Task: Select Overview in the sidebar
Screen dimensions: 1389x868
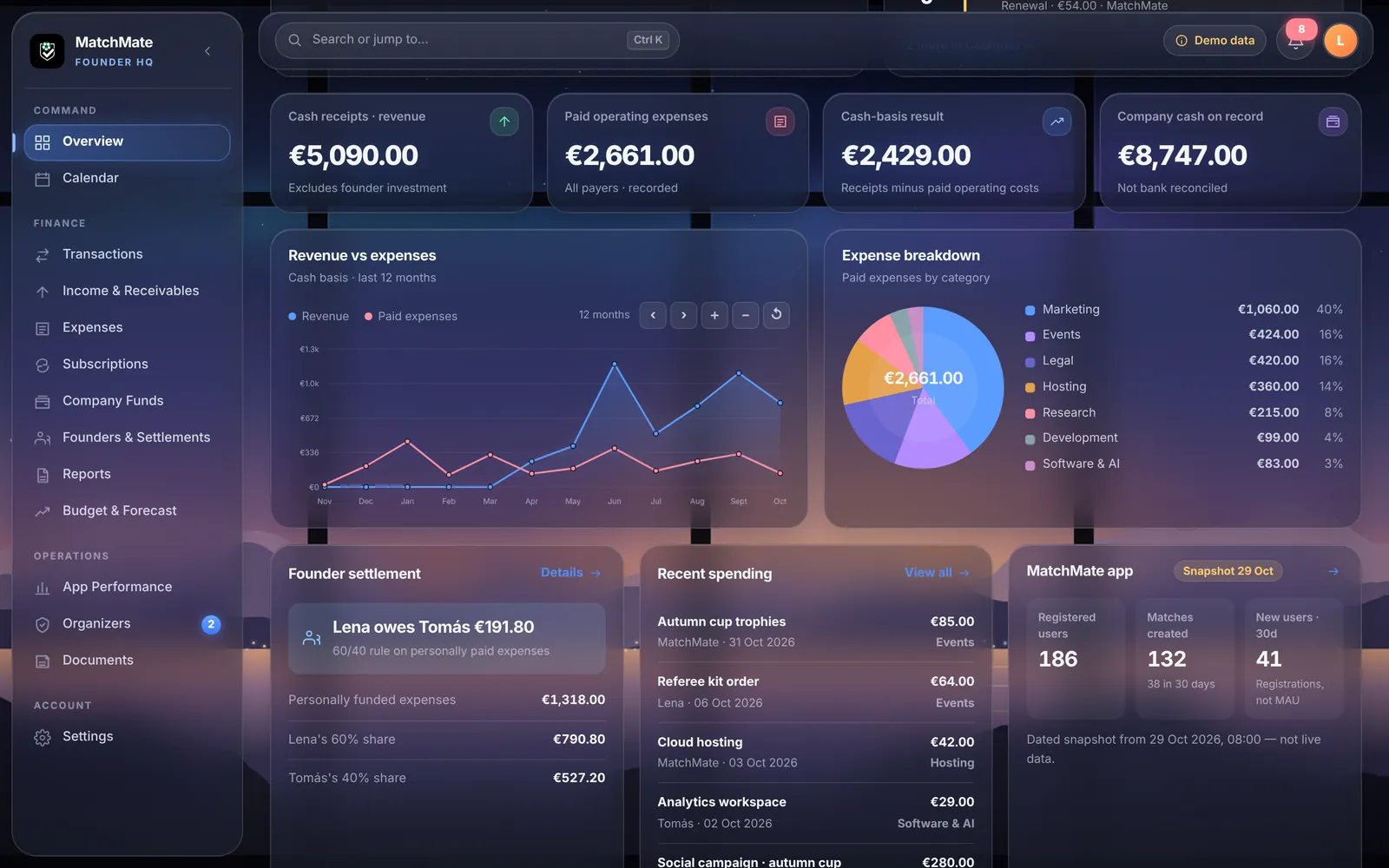Action: coord(127,142)
